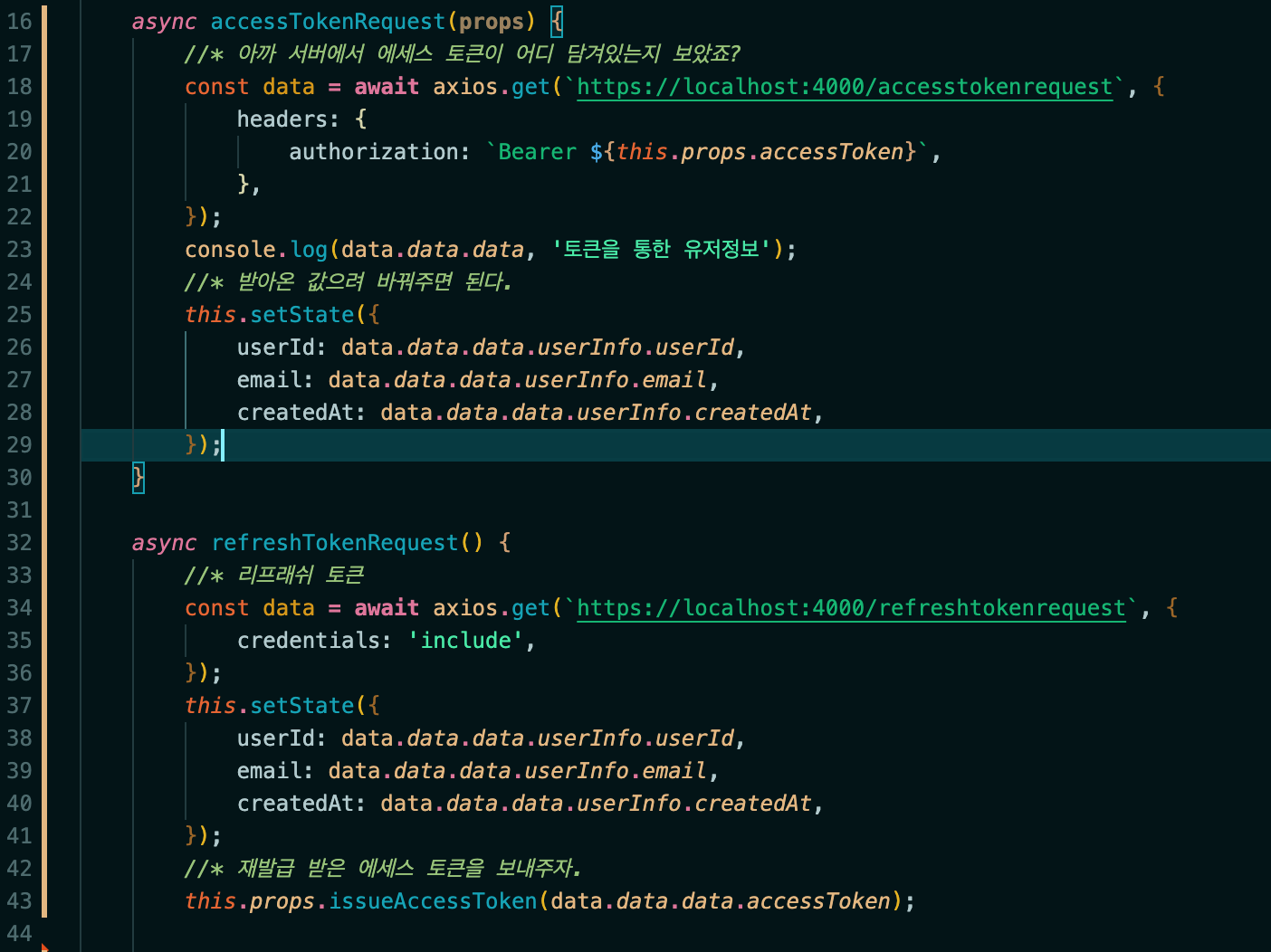
Task: Click the props parameter on line 16
Action: click(492, 22)
